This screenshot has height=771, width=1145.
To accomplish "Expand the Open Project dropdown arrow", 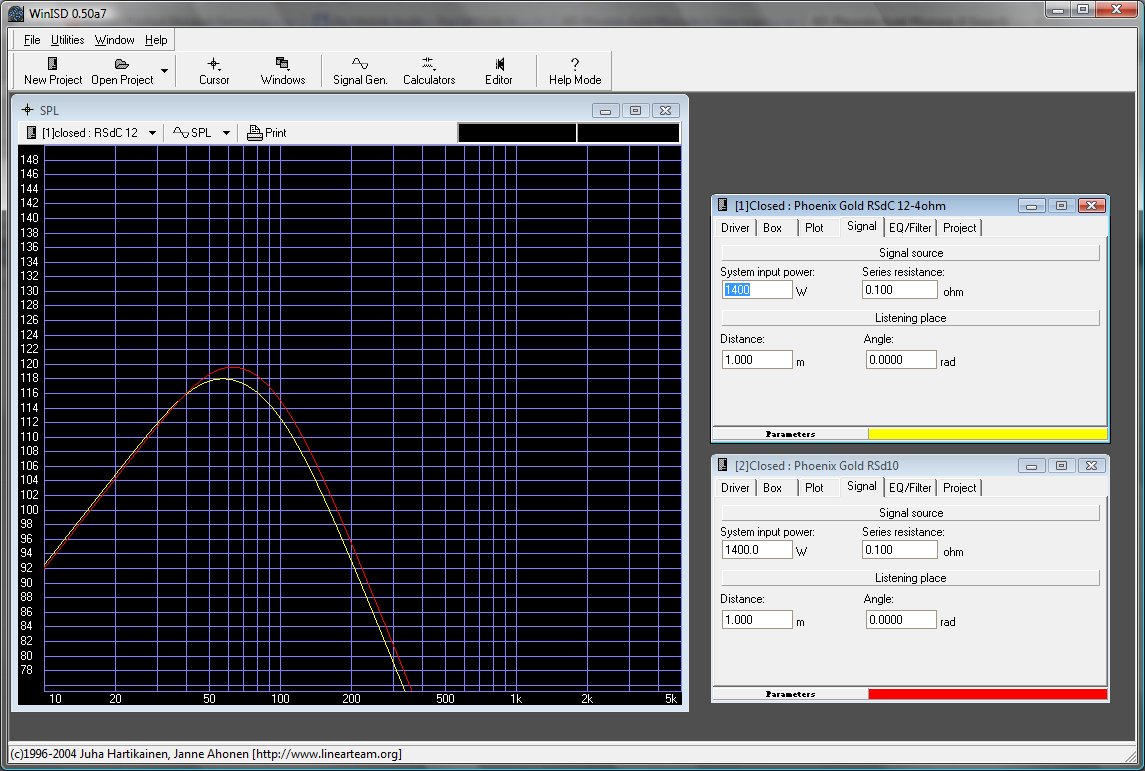I will 164,71.
